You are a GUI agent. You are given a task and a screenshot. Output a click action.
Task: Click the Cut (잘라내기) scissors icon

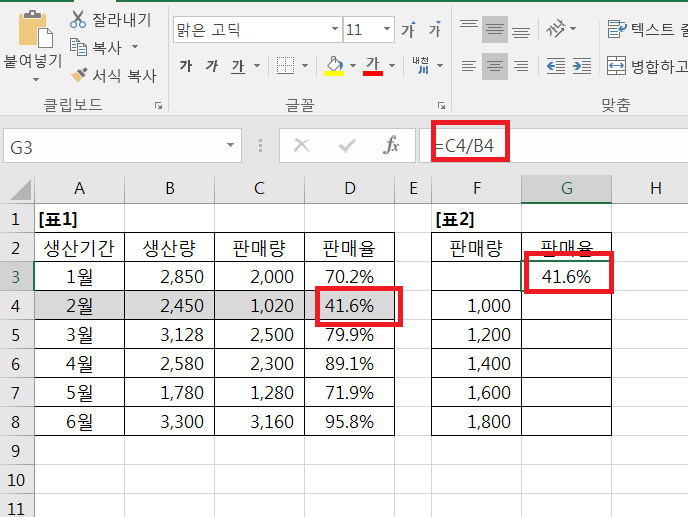78,19
